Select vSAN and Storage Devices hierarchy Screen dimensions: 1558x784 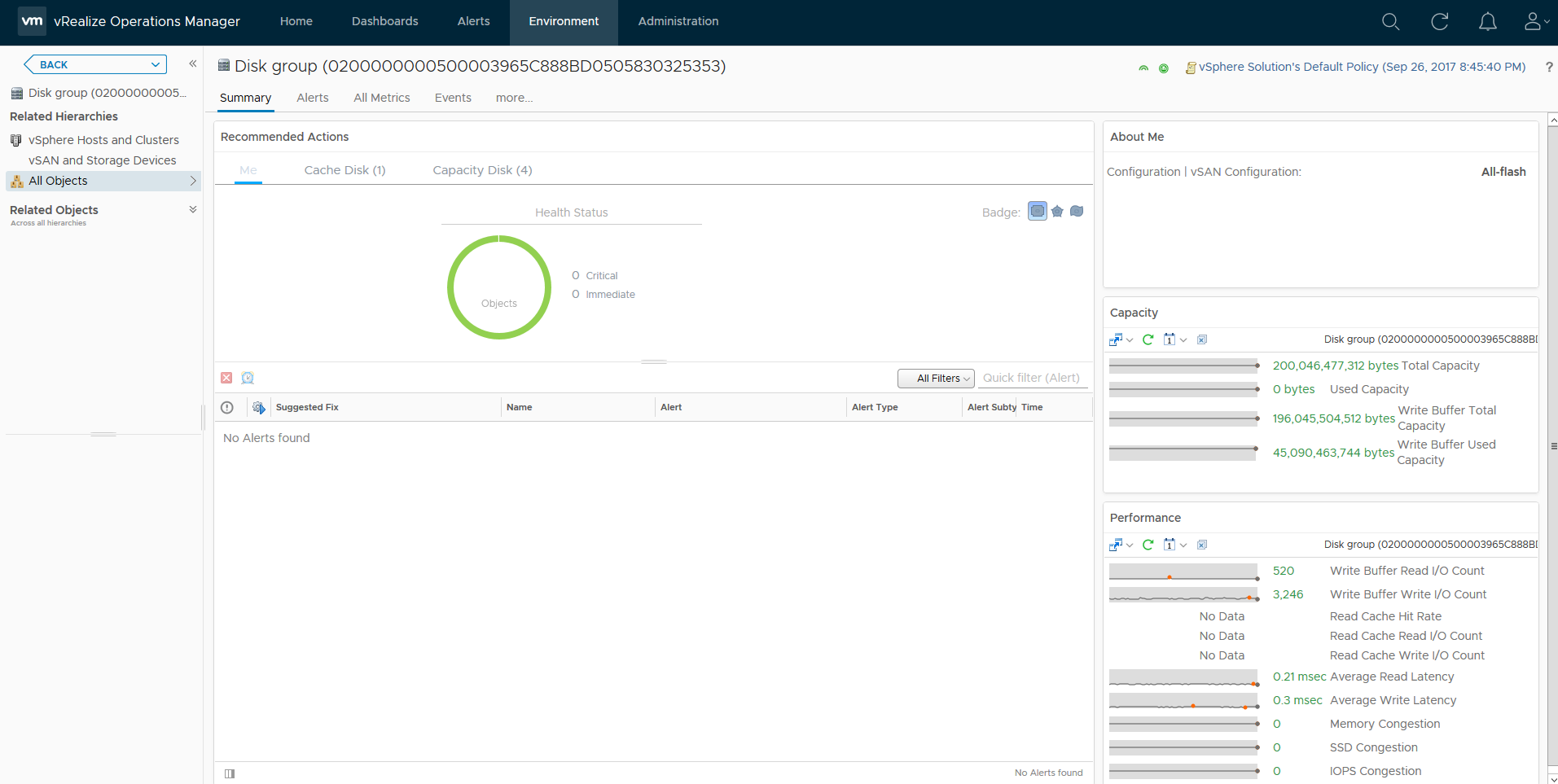tap(102, 160)
